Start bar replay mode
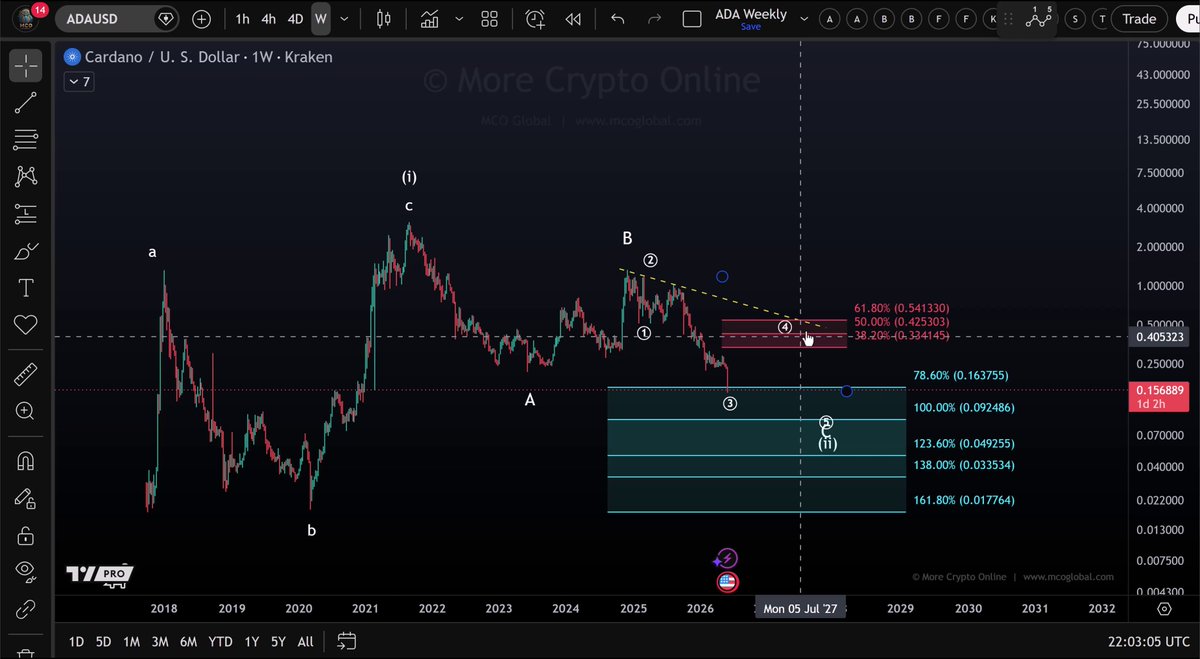Screen dimensions: 1200x659 [573, 18]
